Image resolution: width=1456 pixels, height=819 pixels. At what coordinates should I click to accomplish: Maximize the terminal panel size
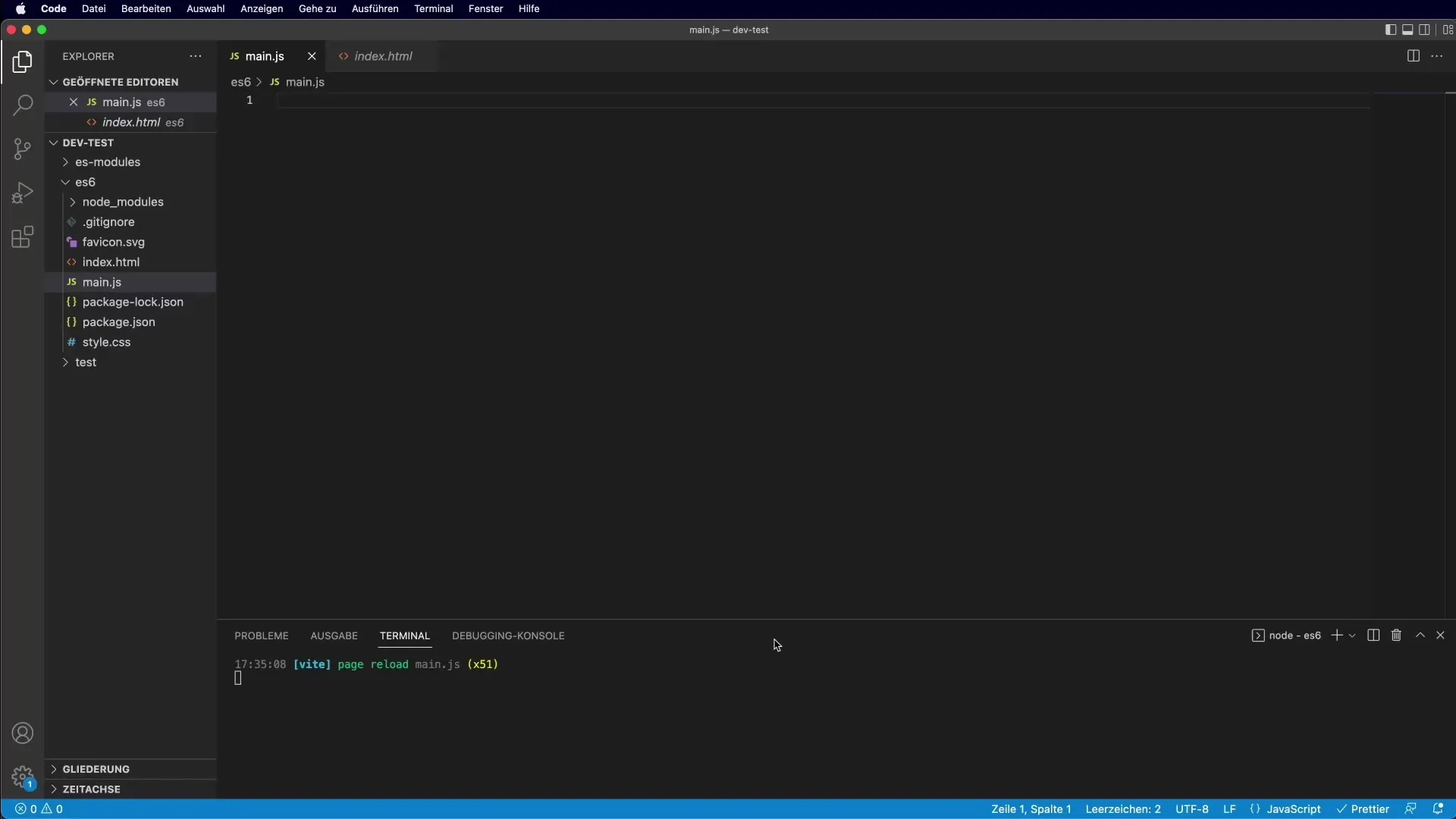coord(1420,635)
